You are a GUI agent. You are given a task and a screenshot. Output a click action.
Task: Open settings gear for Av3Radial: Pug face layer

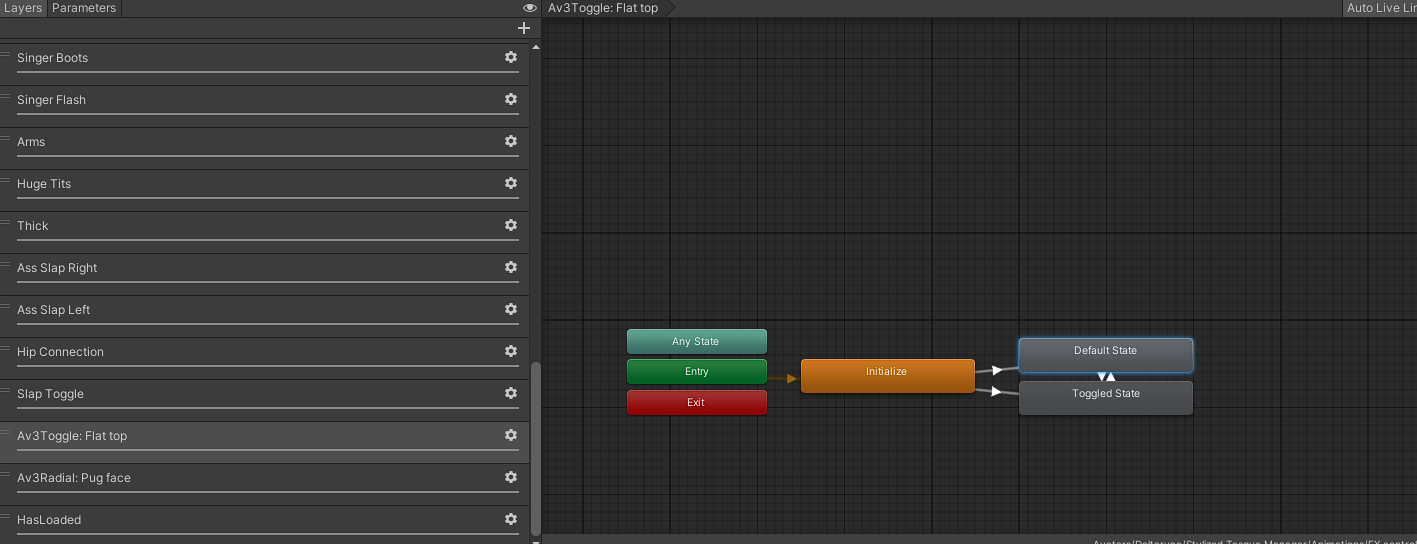click(x=511, y=477)
